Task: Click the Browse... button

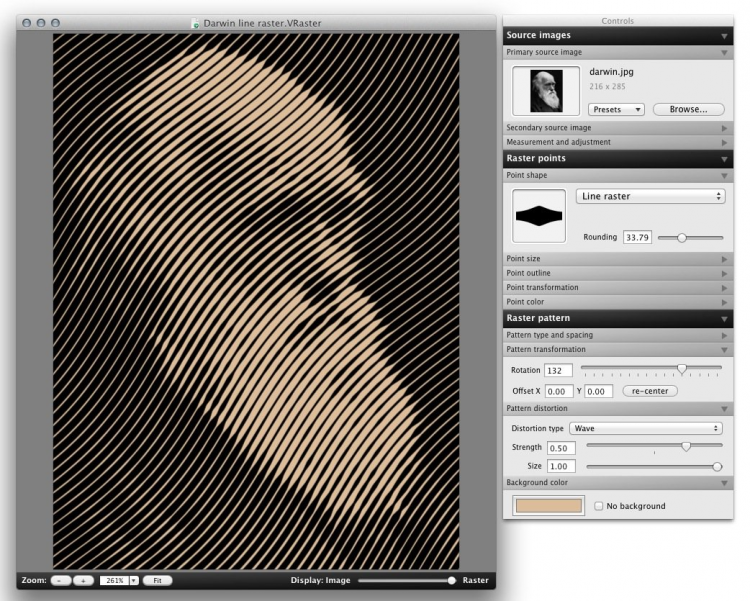Action: 688,109
